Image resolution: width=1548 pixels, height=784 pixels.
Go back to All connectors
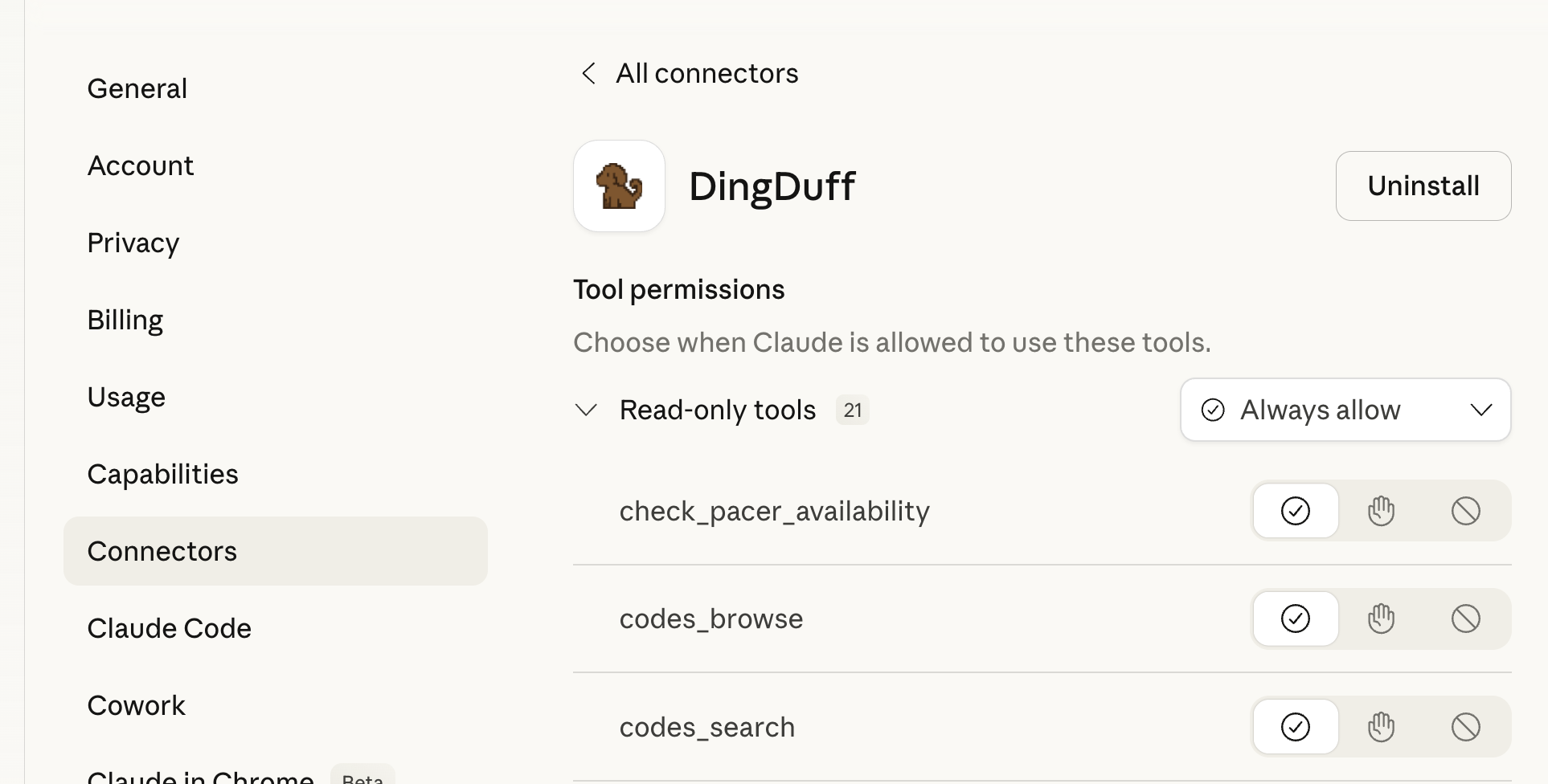point(706,73)
